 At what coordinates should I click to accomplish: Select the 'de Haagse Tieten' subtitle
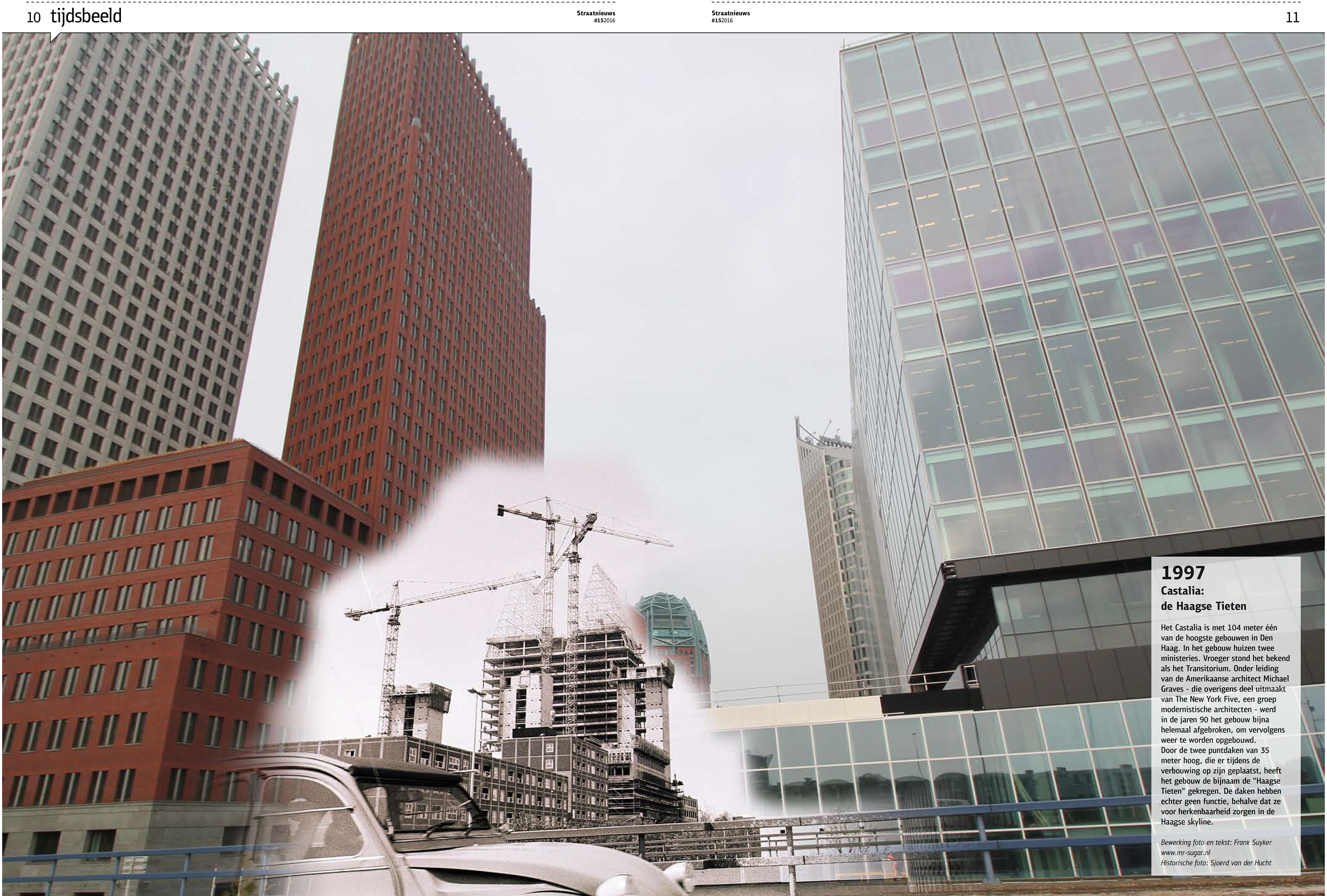pos(1204,606)
